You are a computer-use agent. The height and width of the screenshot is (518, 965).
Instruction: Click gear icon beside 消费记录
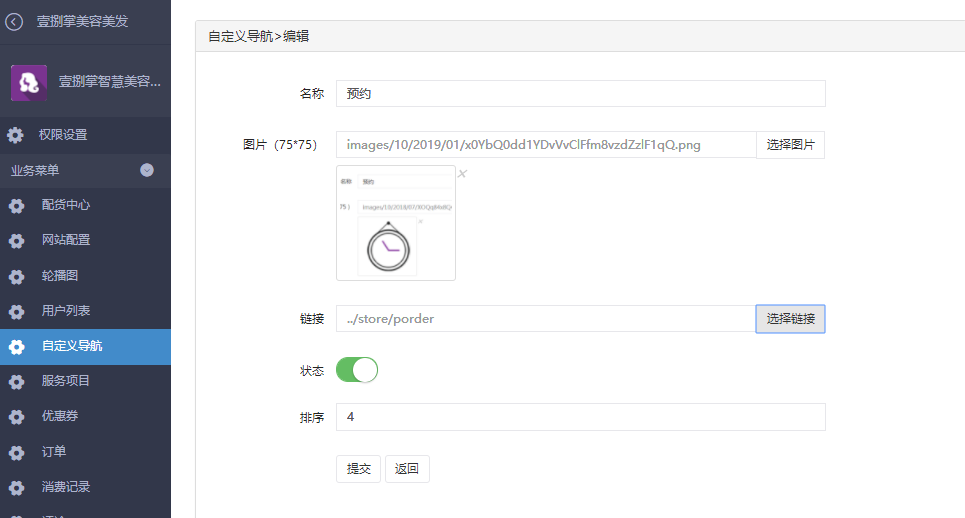[x=17, y=487]
